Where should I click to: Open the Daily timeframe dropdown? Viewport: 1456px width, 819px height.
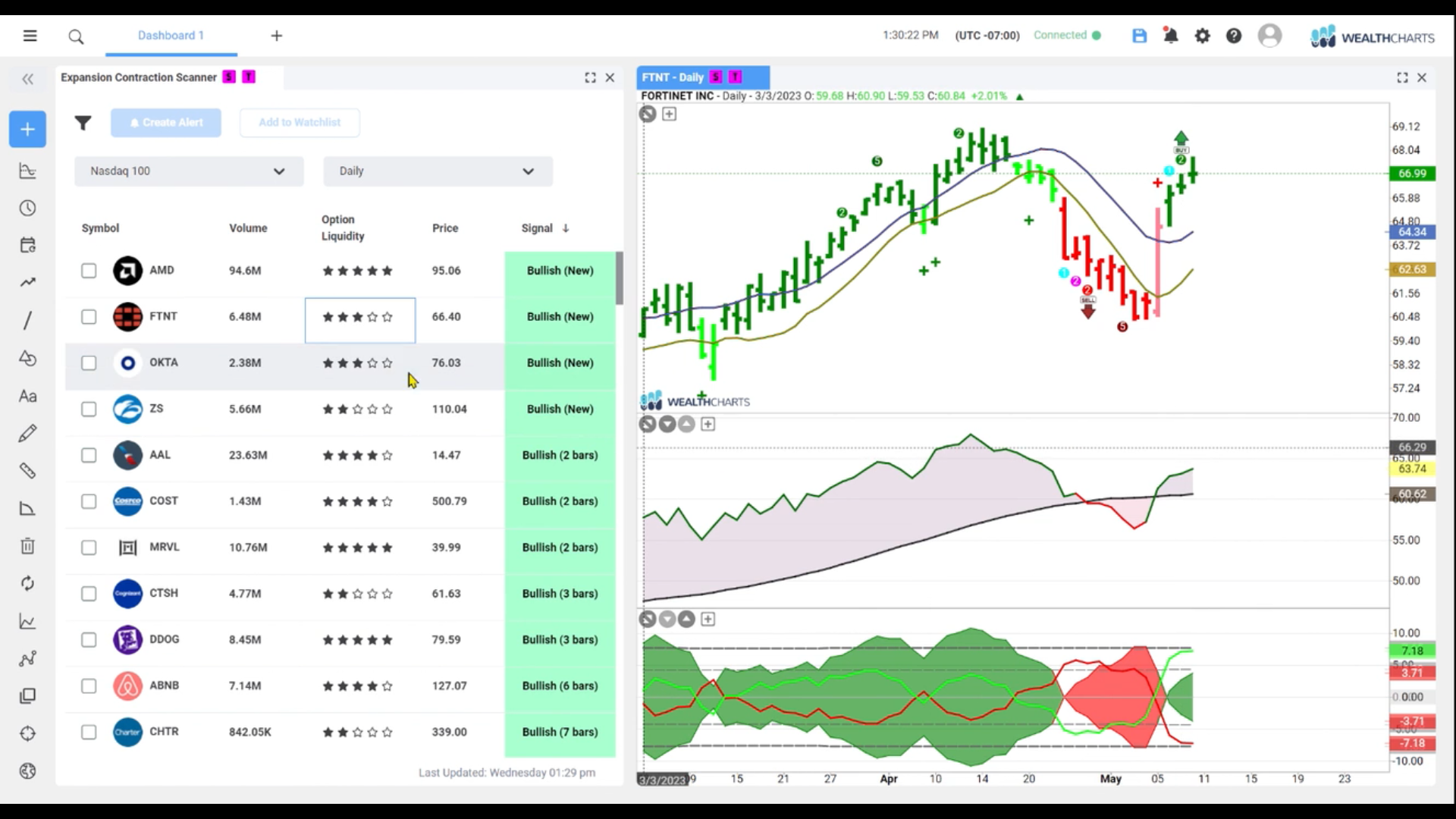click(438, 171)
